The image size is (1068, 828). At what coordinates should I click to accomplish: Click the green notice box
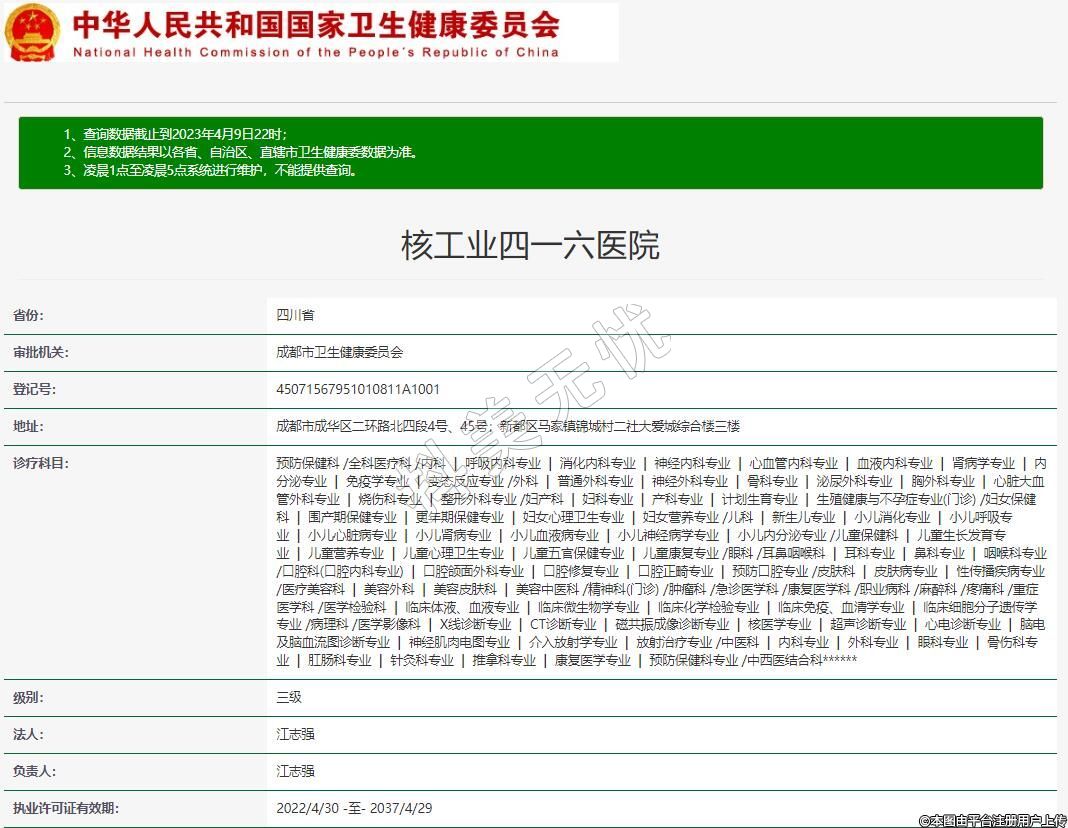point(530,152)
